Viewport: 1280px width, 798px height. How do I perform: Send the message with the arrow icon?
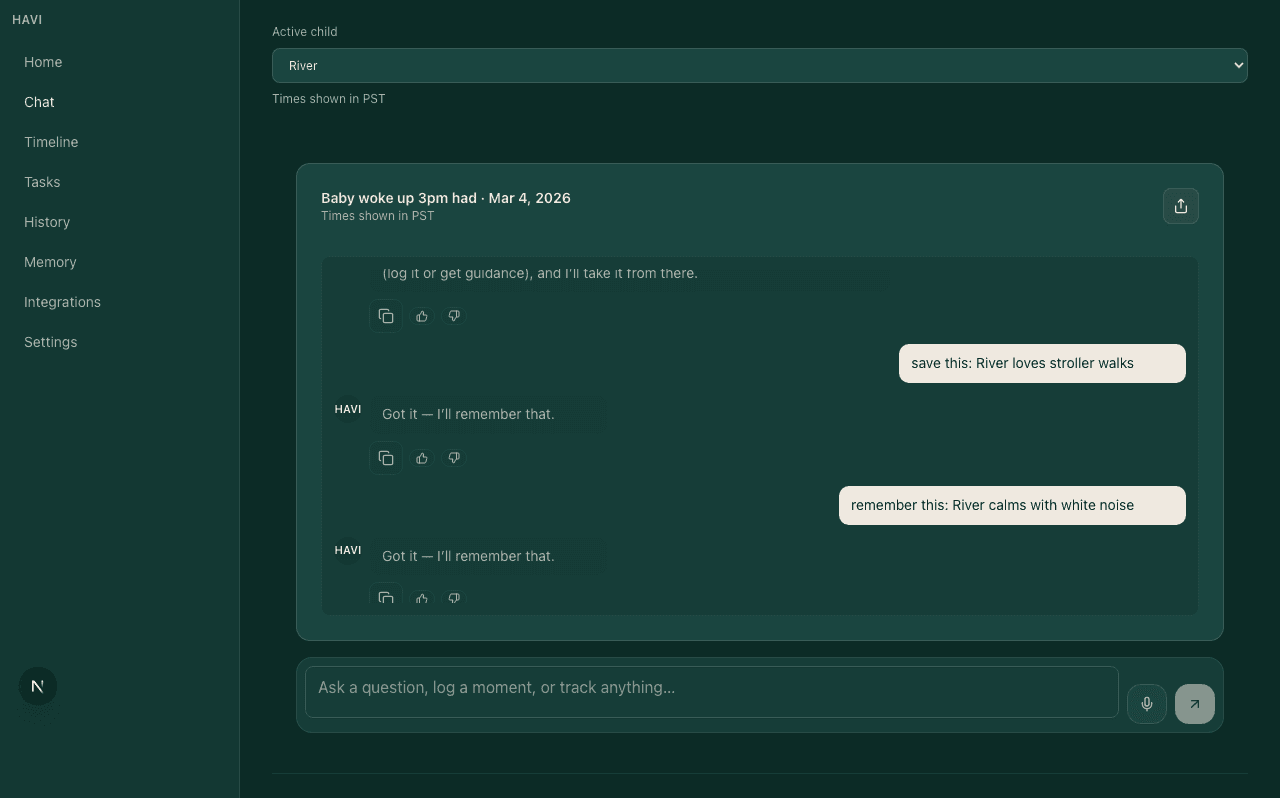[x=1194, y=704]
